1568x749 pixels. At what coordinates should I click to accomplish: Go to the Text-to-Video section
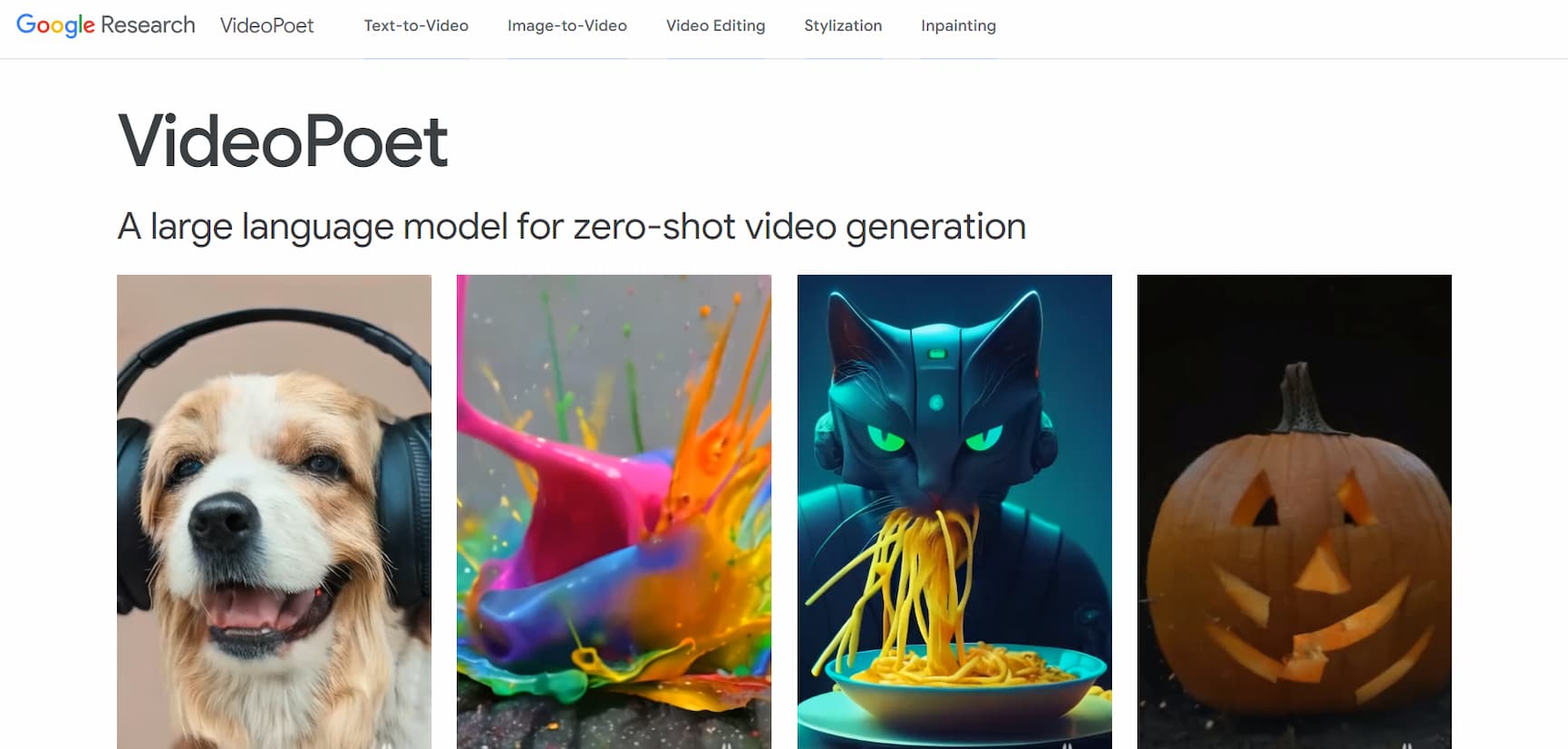416,25
